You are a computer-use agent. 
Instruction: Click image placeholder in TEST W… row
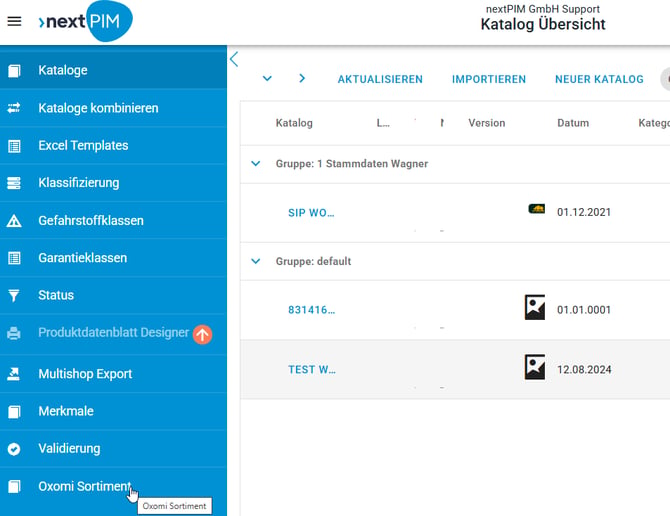pos(535,367)
